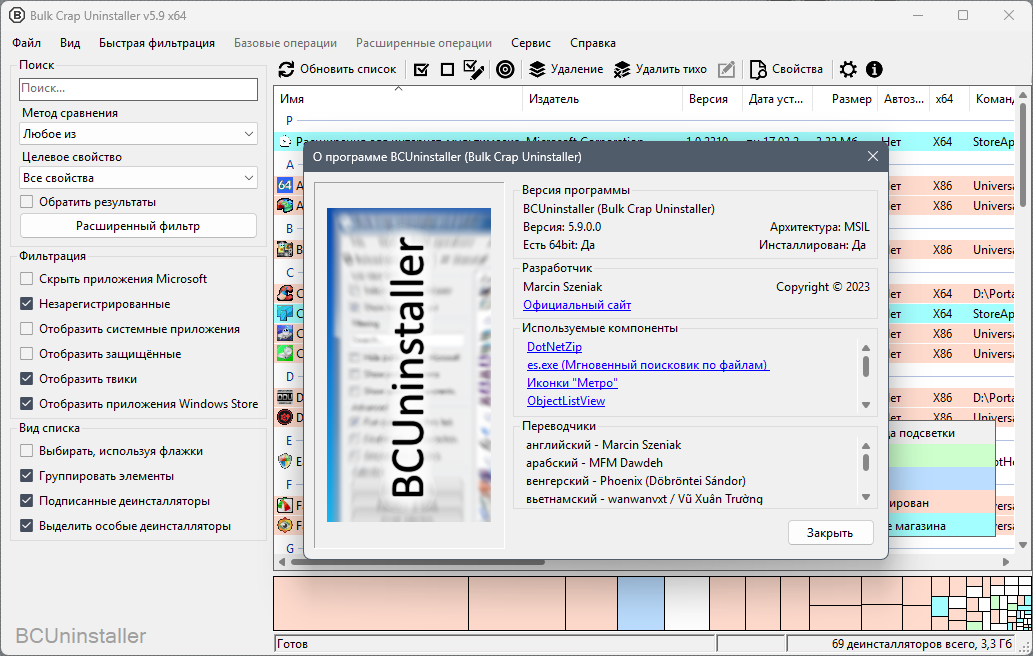Open the 'Все свойства' target property dropdown
This screenshot has width=1033, height=656.
point(138,178)
